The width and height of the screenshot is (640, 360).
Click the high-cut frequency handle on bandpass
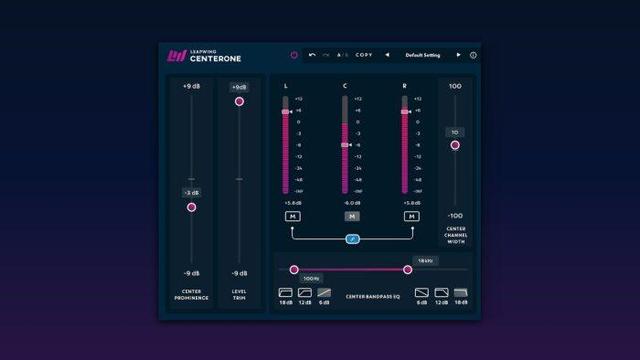(407, 269)
